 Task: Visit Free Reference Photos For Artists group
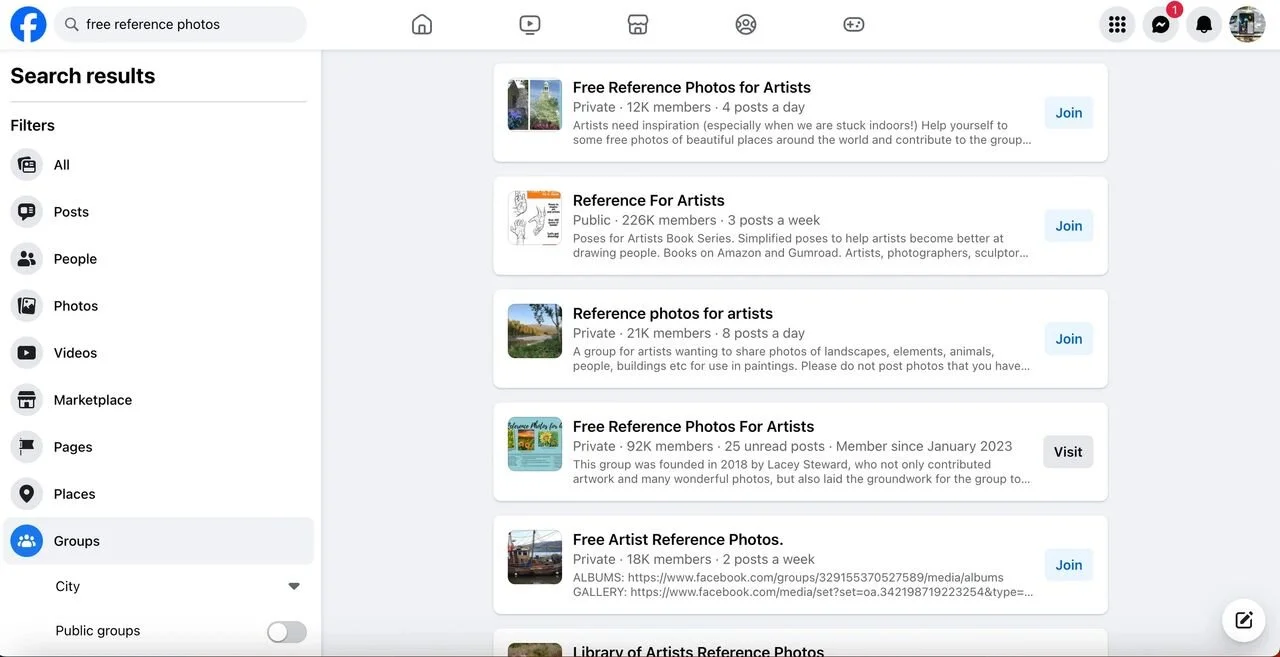(x=1068, y=452)
